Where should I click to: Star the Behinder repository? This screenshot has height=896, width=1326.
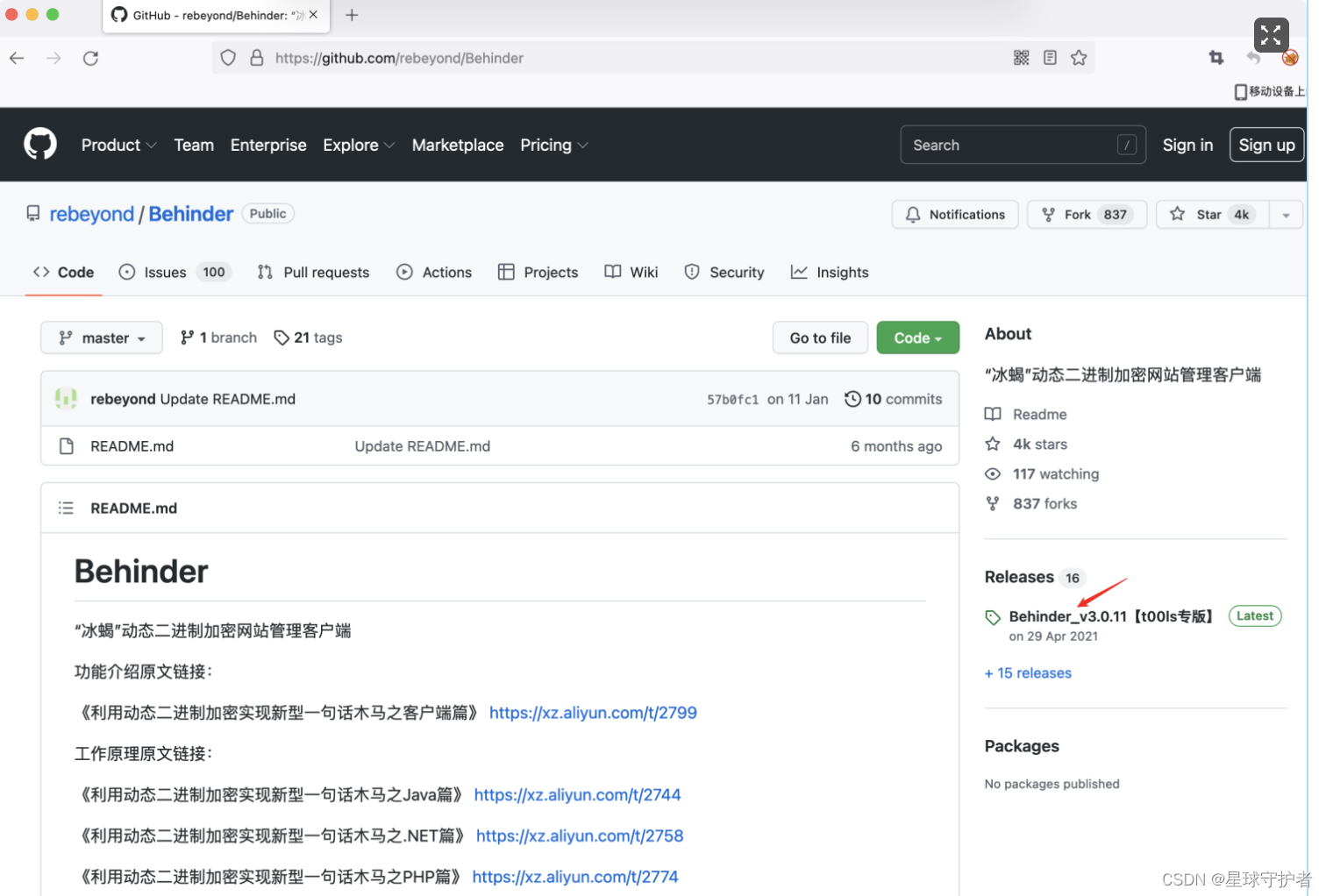[x=1212, y=215]
